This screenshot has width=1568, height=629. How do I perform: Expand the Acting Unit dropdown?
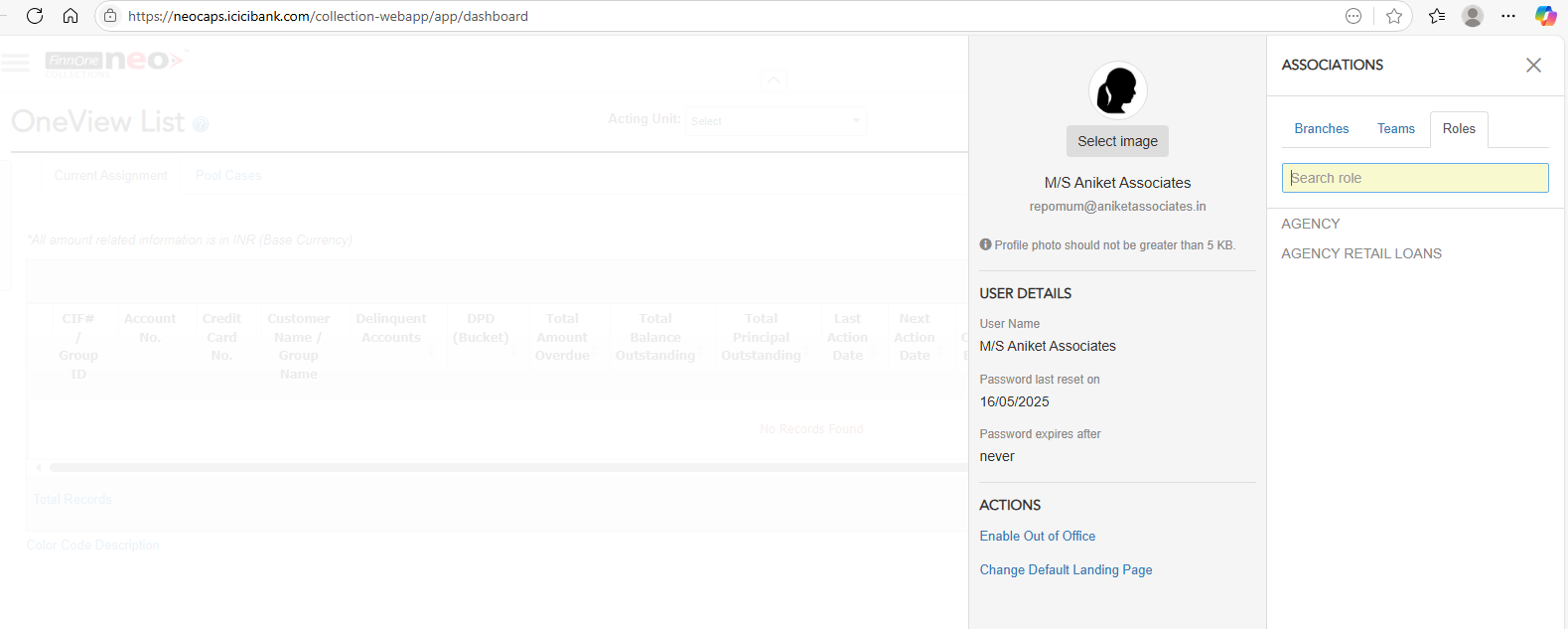pos(776,121)
